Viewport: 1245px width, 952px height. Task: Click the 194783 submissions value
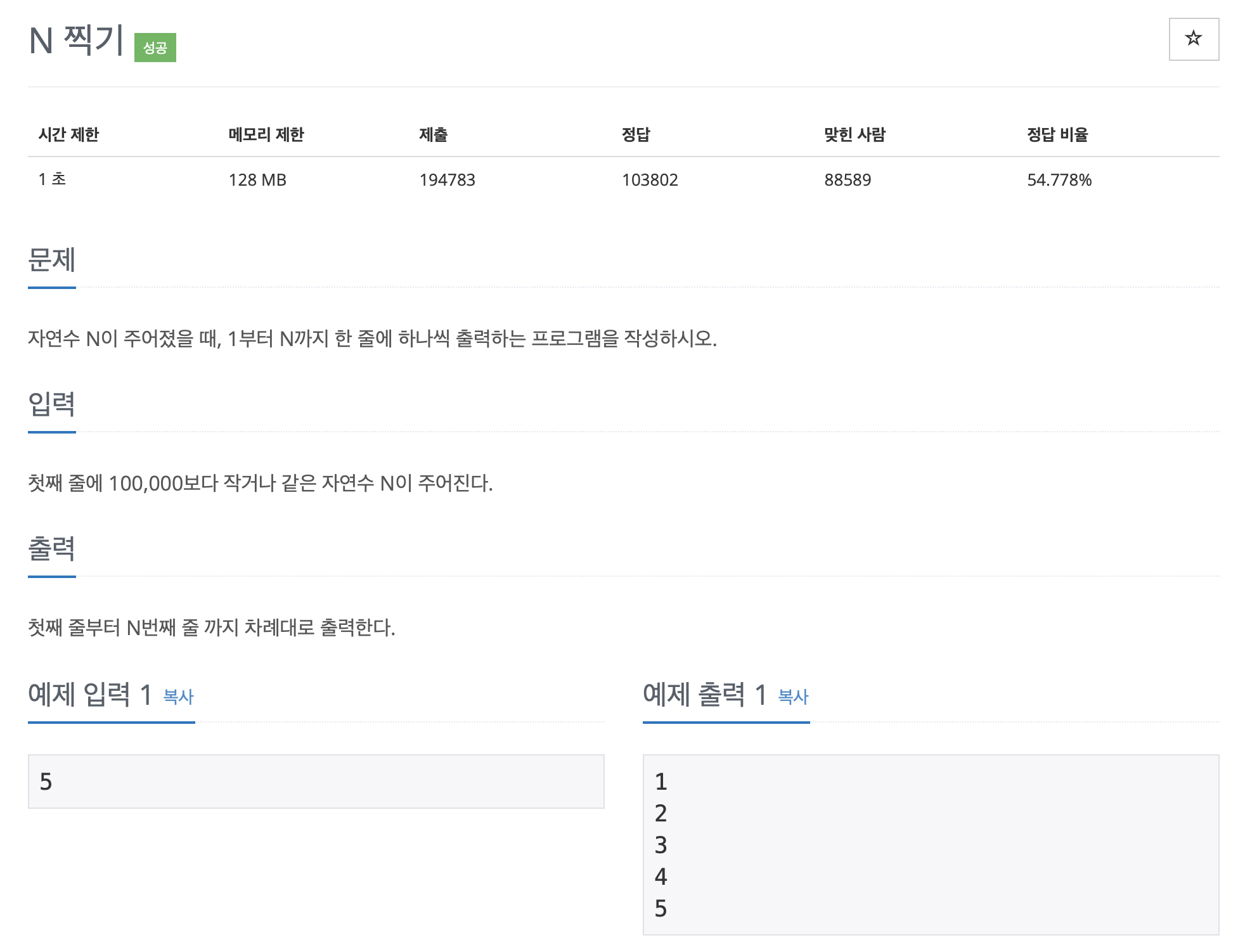[447, 180]
